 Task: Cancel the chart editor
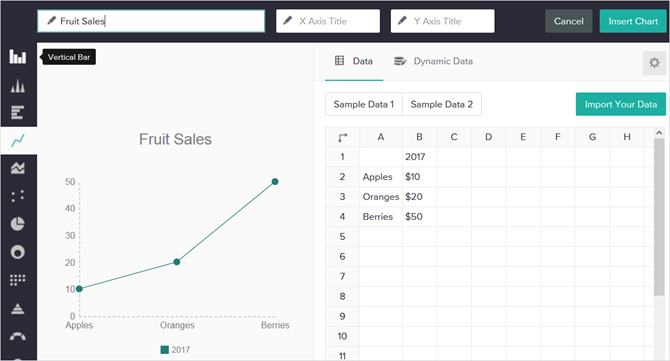(569, 21)
